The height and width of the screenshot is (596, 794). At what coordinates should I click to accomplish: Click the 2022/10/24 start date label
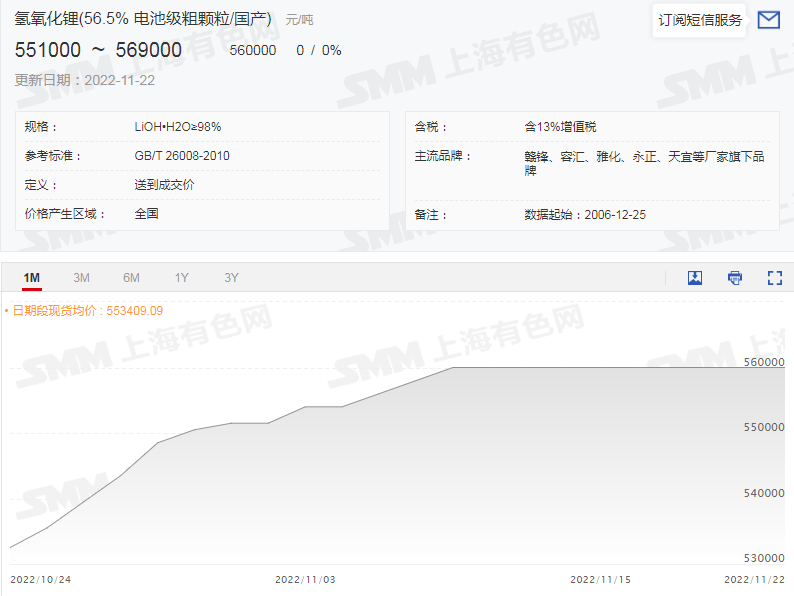coord(41,579)
